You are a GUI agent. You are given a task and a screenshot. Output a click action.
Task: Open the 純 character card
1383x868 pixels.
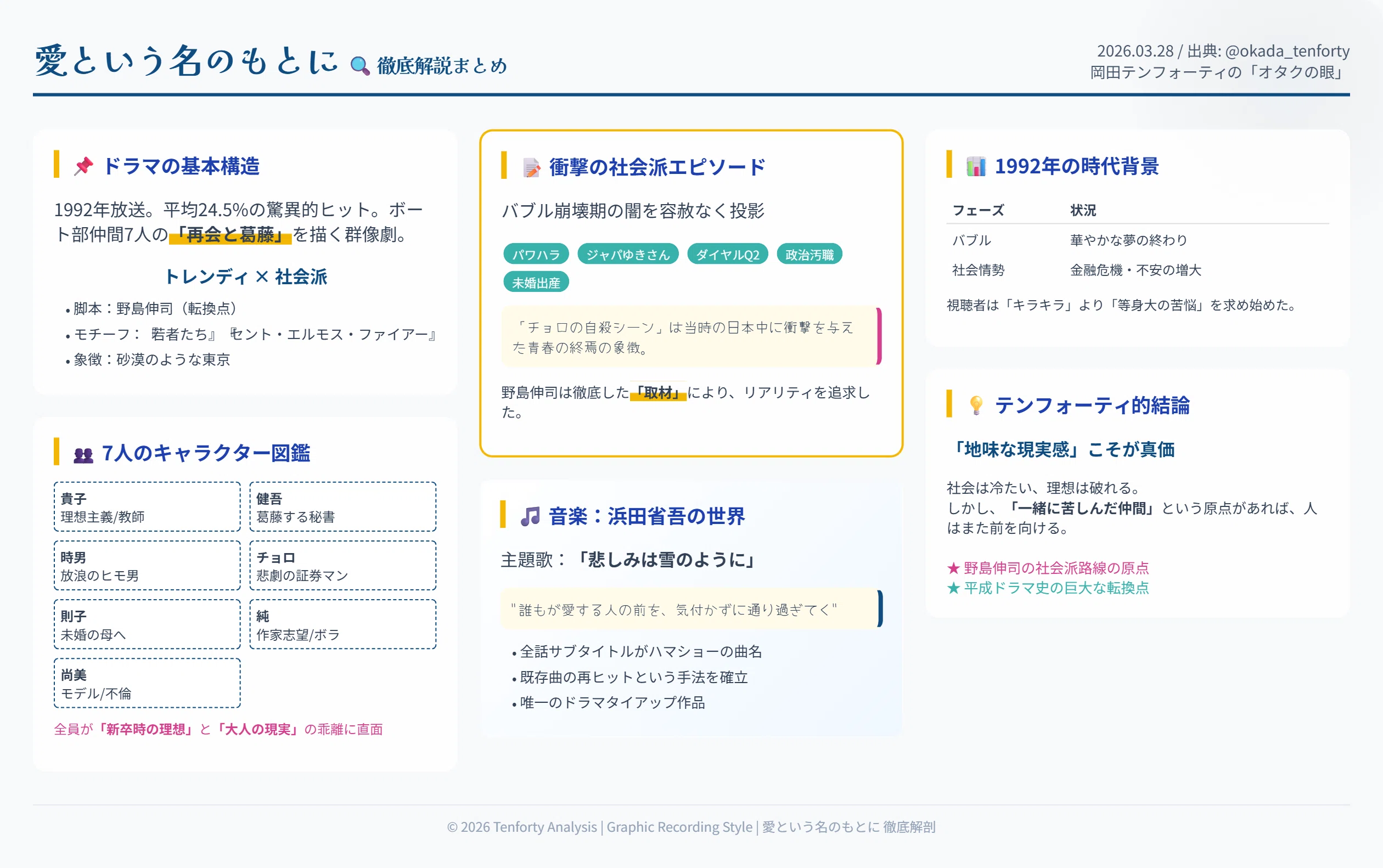tap(343, 624)
